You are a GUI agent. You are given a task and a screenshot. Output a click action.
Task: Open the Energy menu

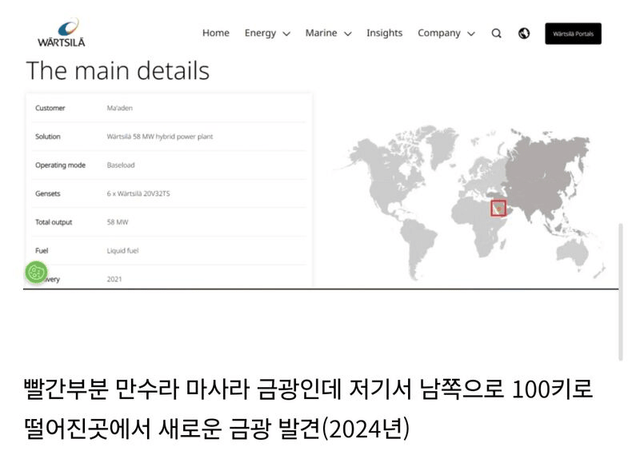pos(260,33)
